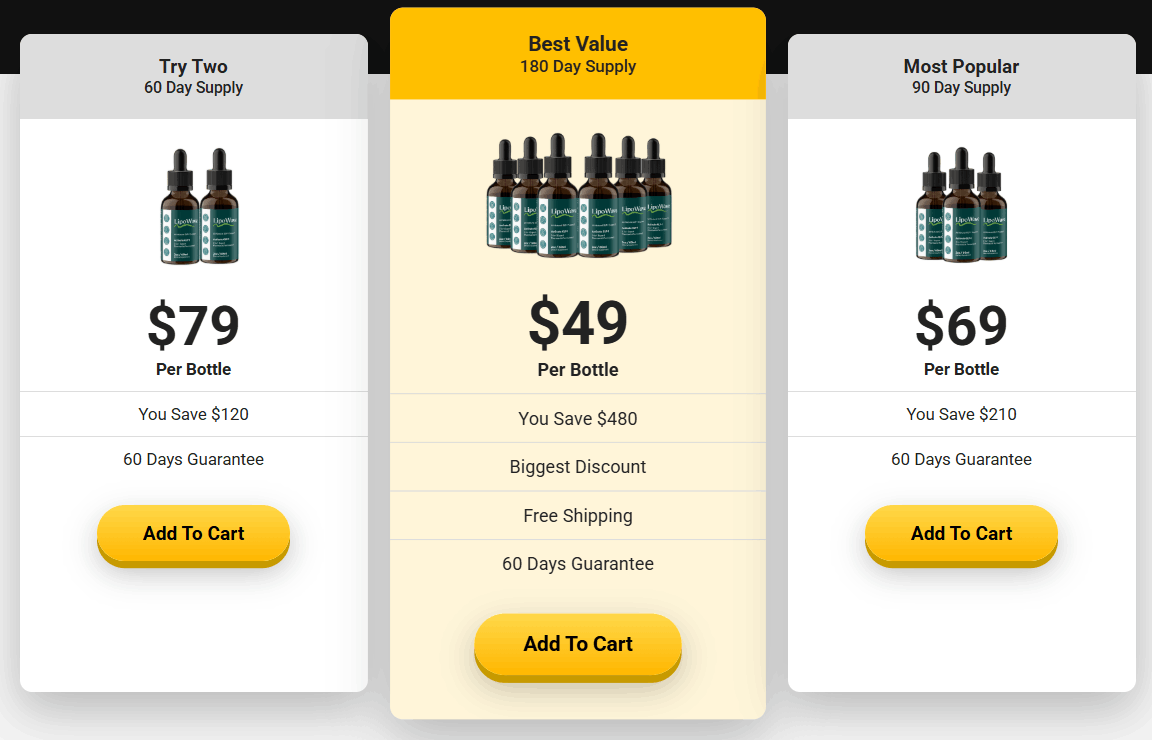1152x740 pixels.
Task: Click the Biggest Discount row
Action: click(x=577, y=467)
